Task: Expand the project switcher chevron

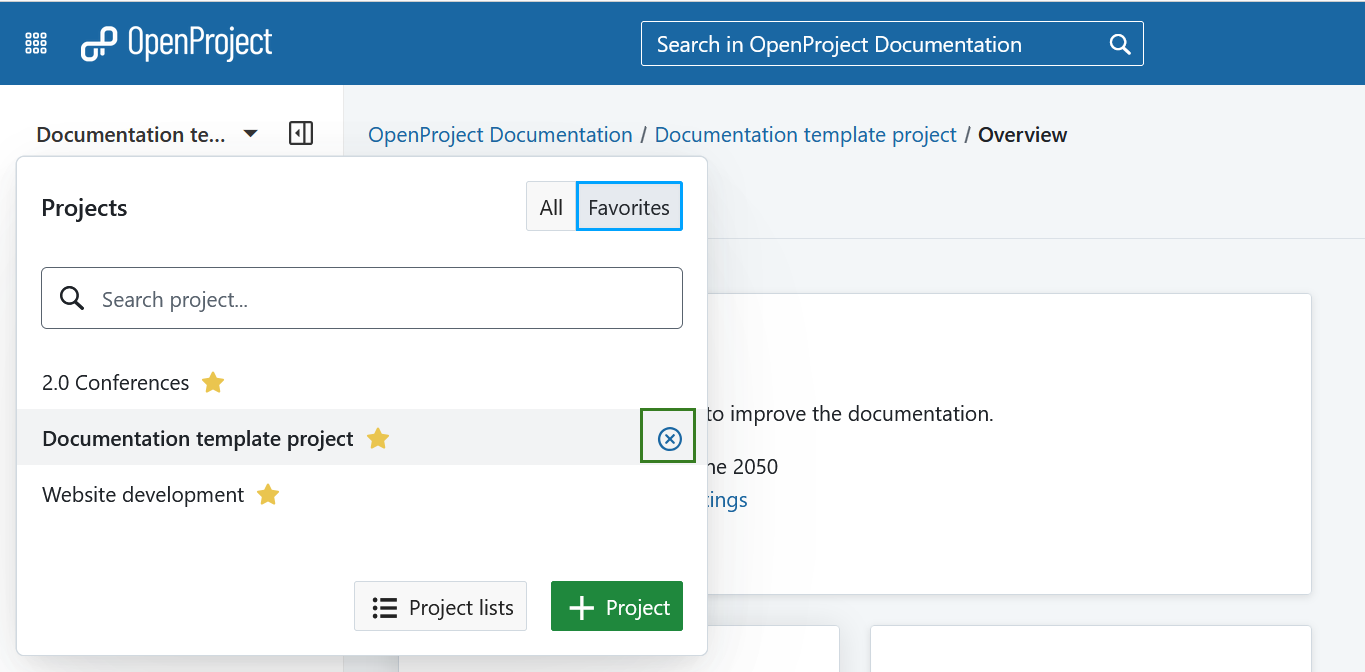Action: tap(250, 133)
